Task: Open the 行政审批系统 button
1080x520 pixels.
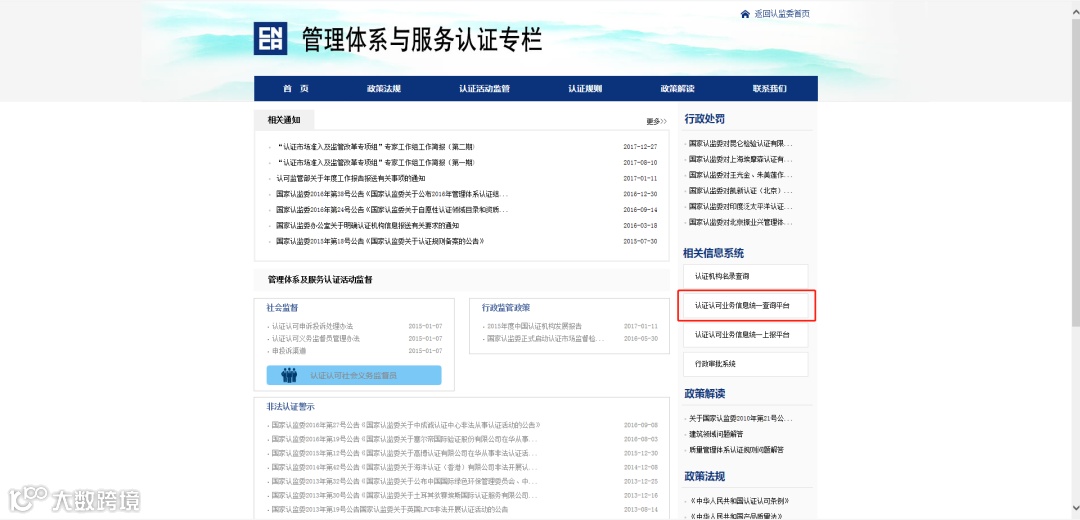Action: 745,364
